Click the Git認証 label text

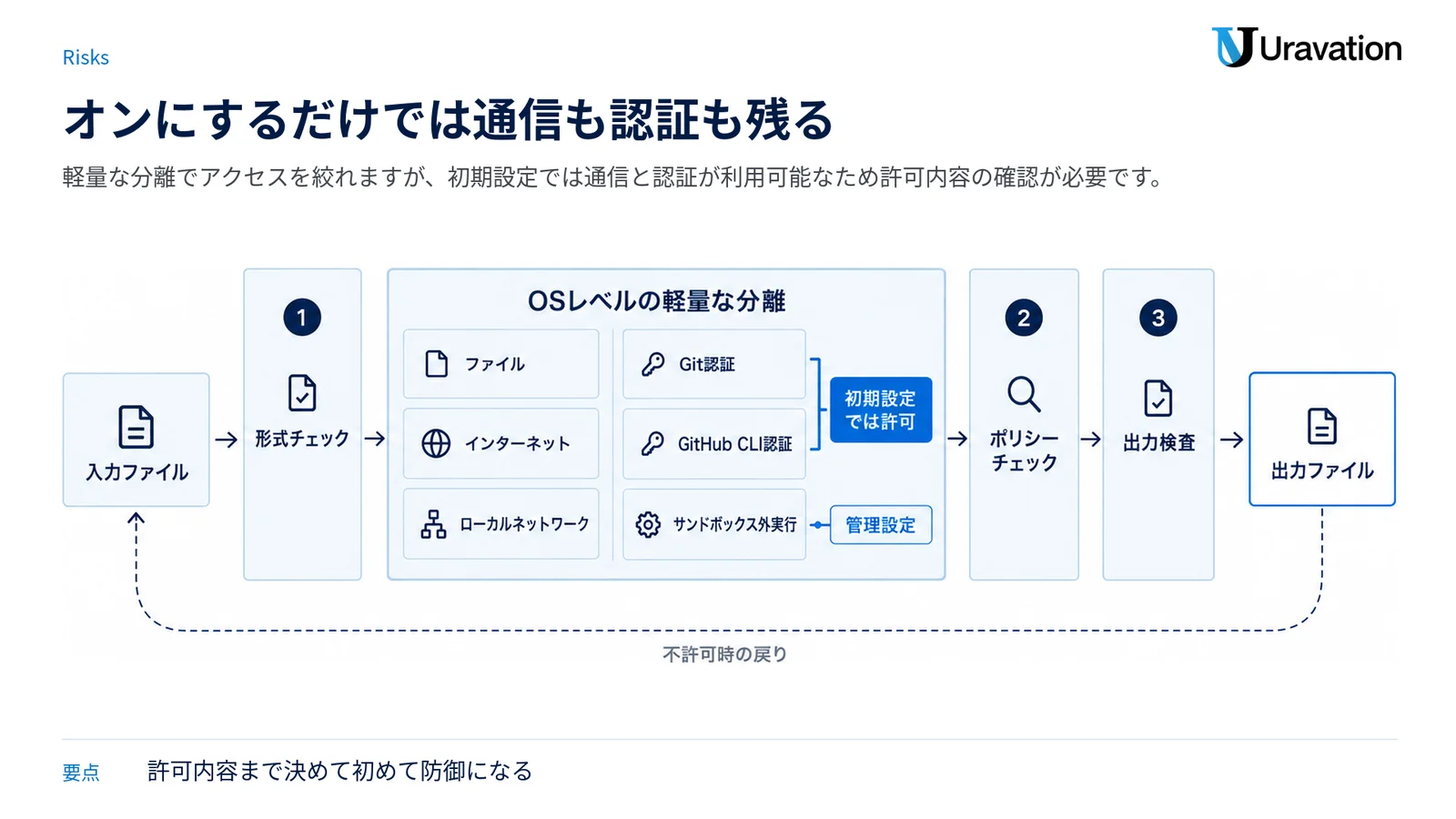[x=707, y=364]
